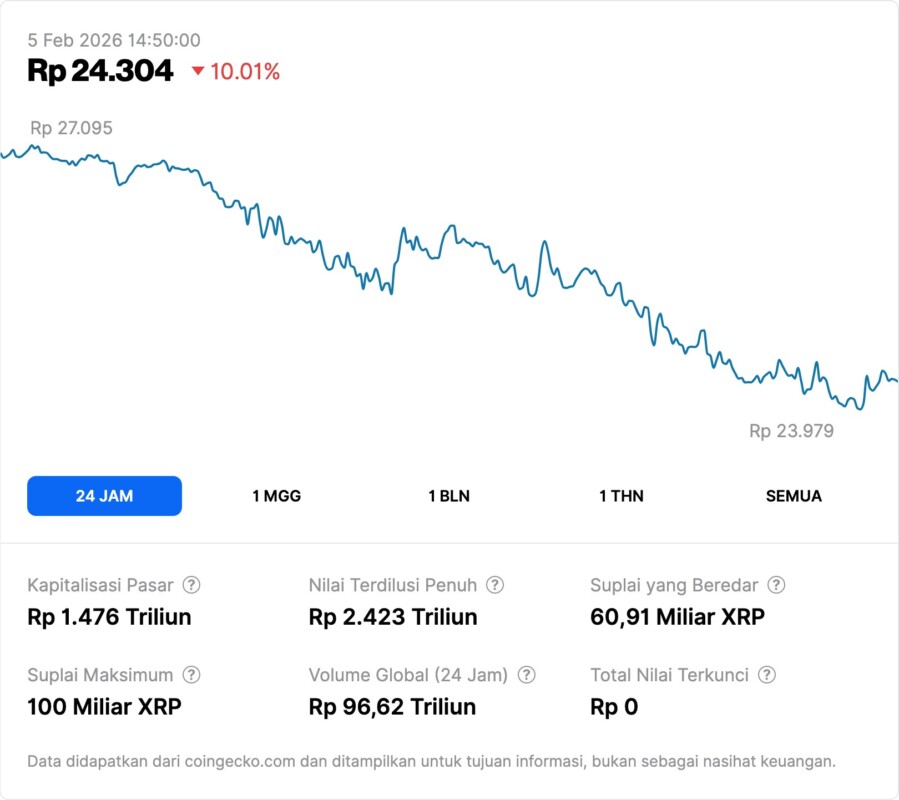
Task: Show the 1 THN price chart
Action: (621, 496)
